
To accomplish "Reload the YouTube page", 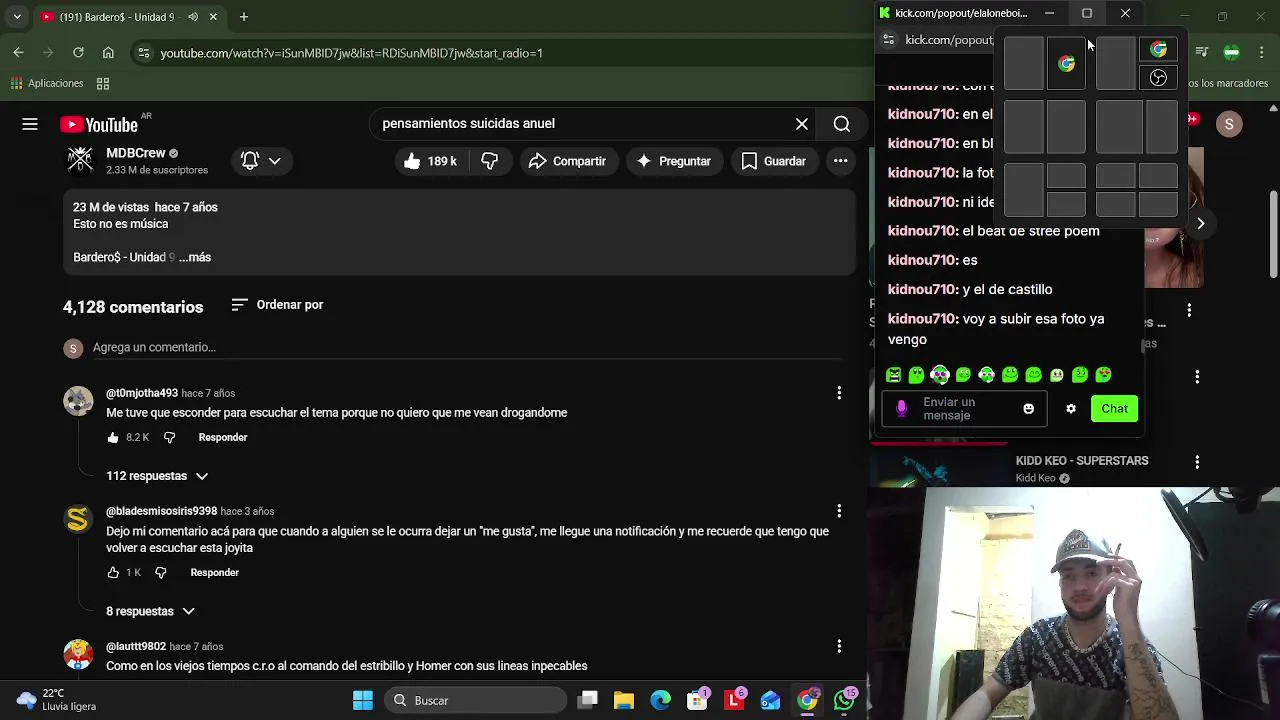I will (78, 52).
